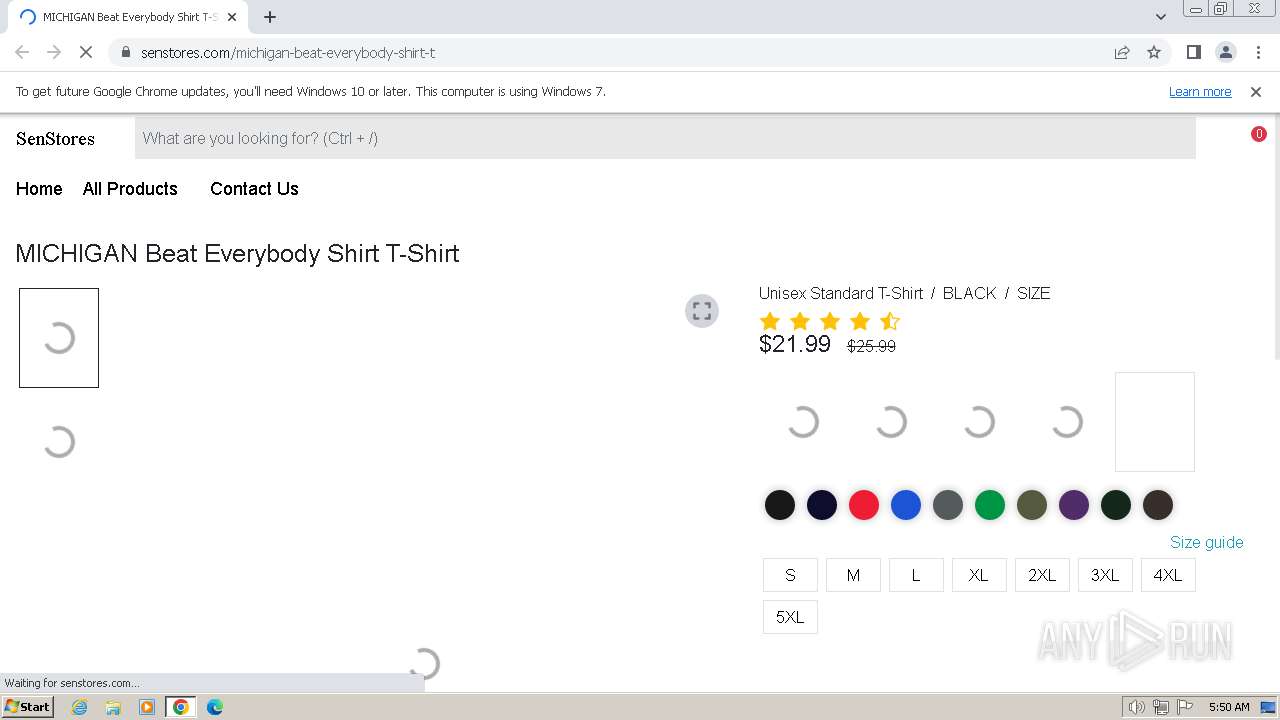Screen dimensions: 1280x720
Task: Click the Learn more link
Action: pyautogui.click(x=1200, y=91)
